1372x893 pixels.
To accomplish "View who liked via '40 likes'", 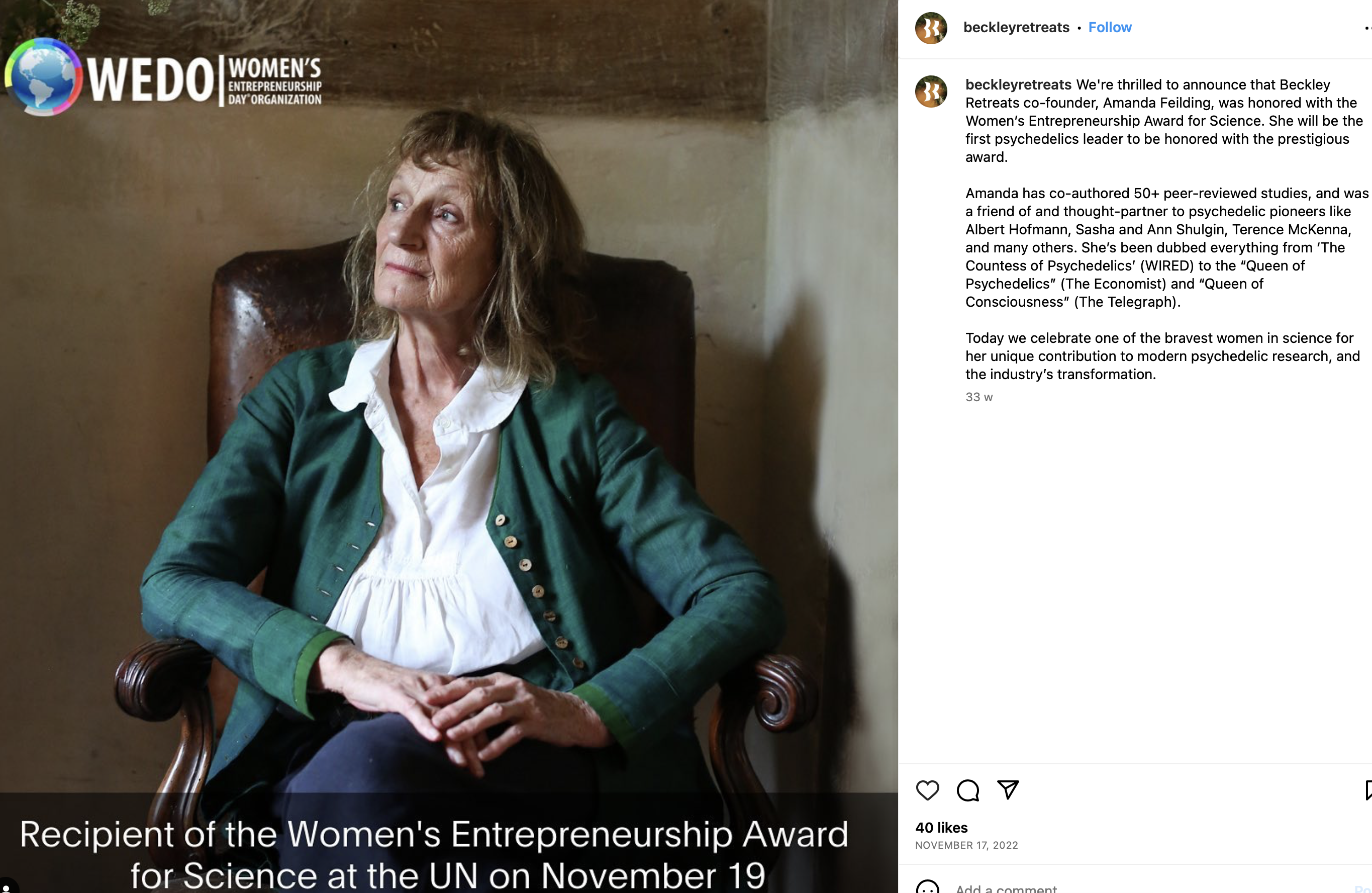I will [x=941, y=827].
